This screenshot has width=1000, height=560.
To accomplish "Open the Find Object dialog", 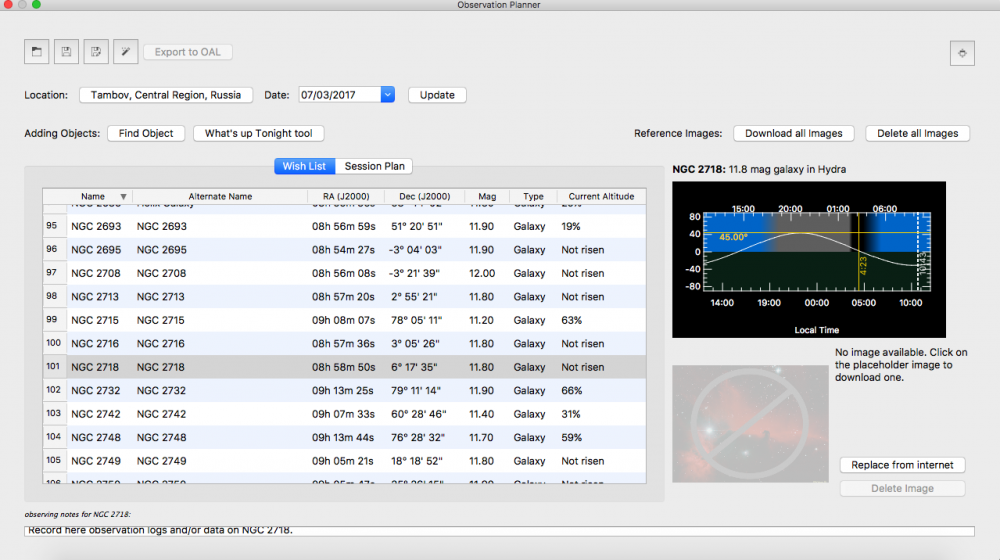I will click(146, 133).
